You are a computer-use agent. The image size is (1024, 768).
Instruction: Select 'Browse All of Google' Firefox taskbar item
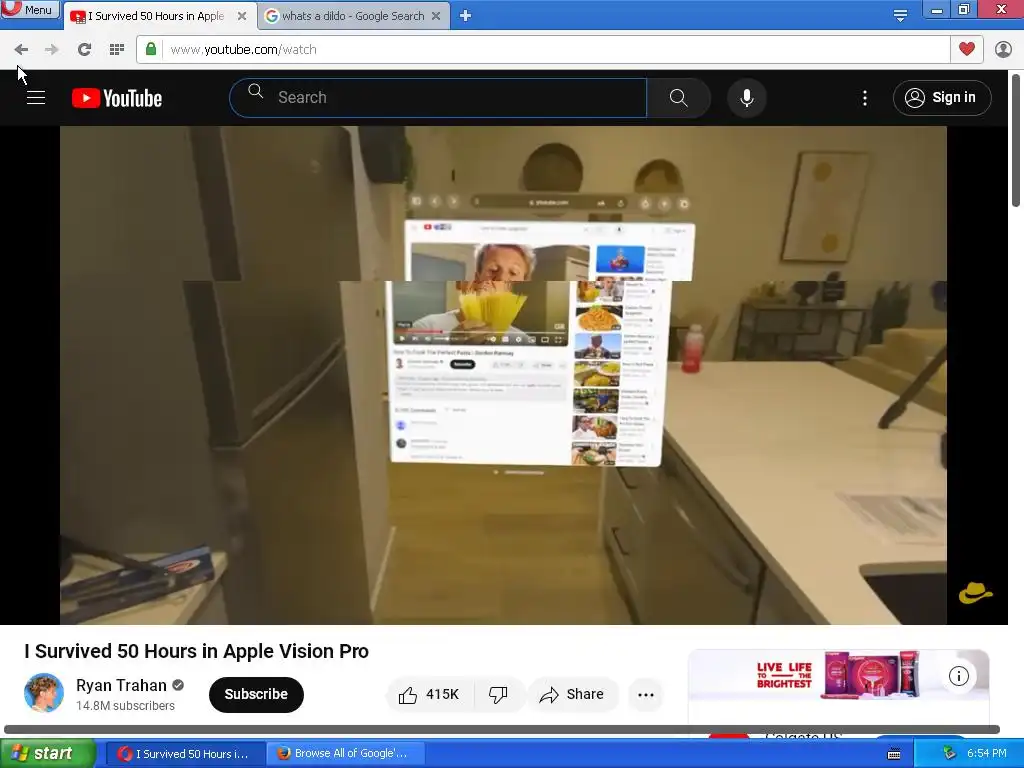point(345,754)
